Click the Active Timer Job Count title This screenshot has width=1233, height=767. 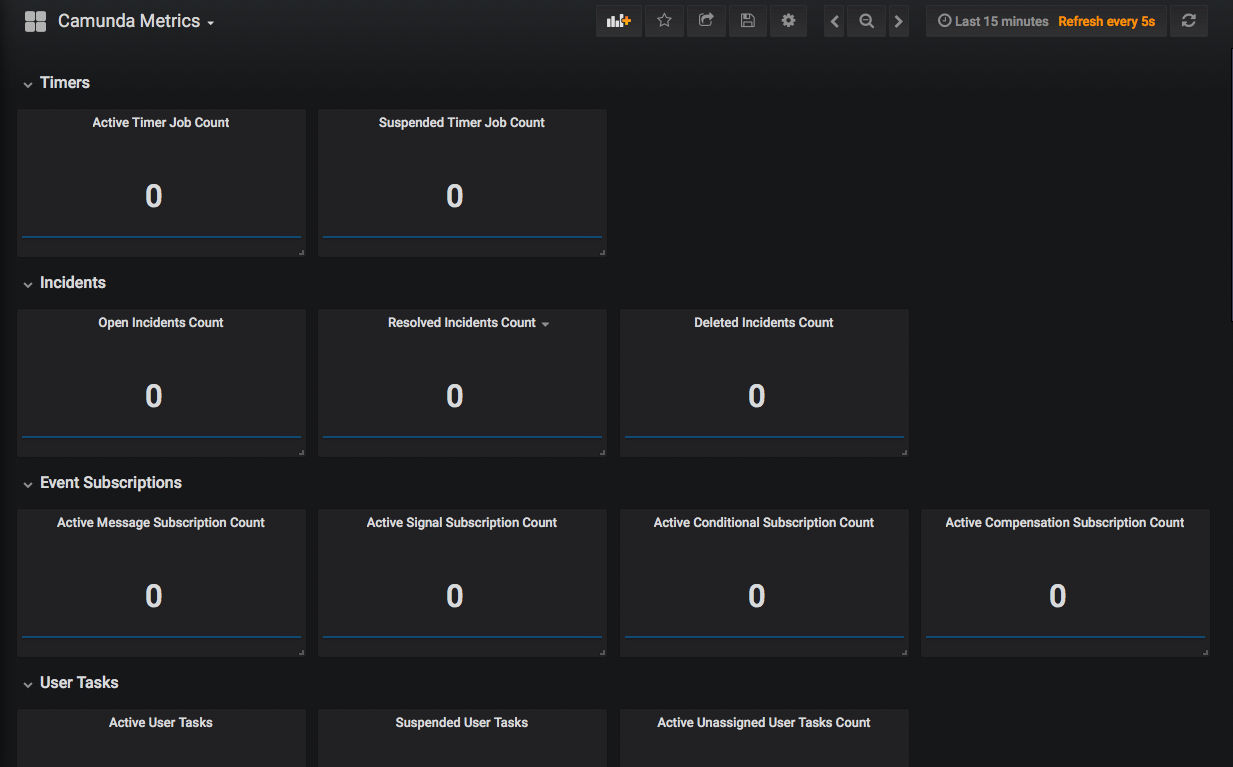(161, 122)
